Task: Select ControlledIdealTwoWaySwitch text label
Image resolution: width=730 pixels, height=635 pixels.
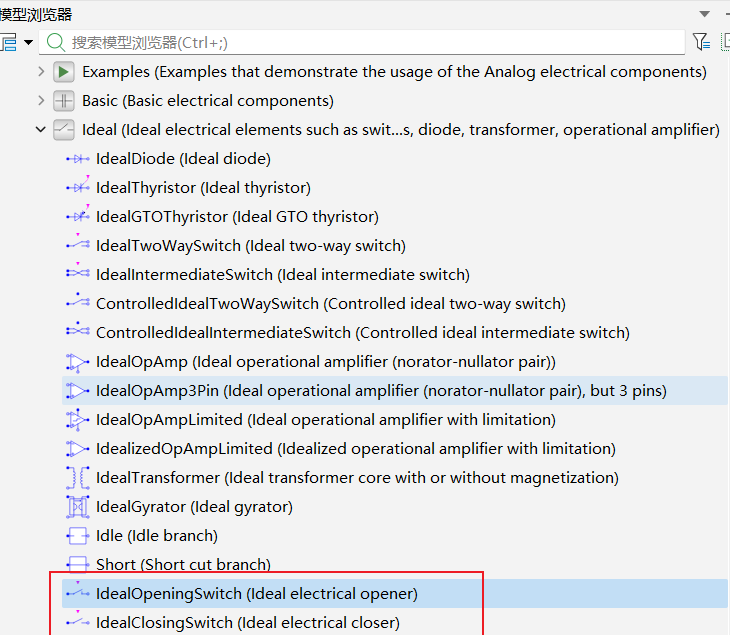Action: [331, 304]
